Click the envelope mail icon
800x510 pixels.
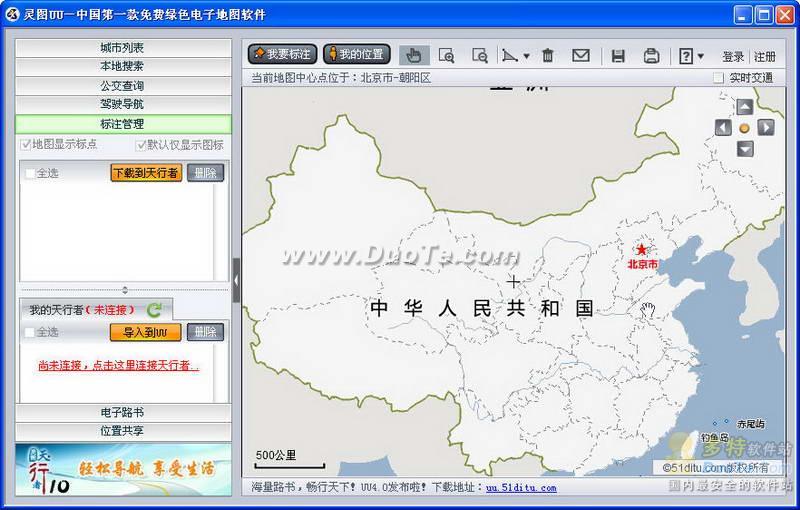point(581,56)
